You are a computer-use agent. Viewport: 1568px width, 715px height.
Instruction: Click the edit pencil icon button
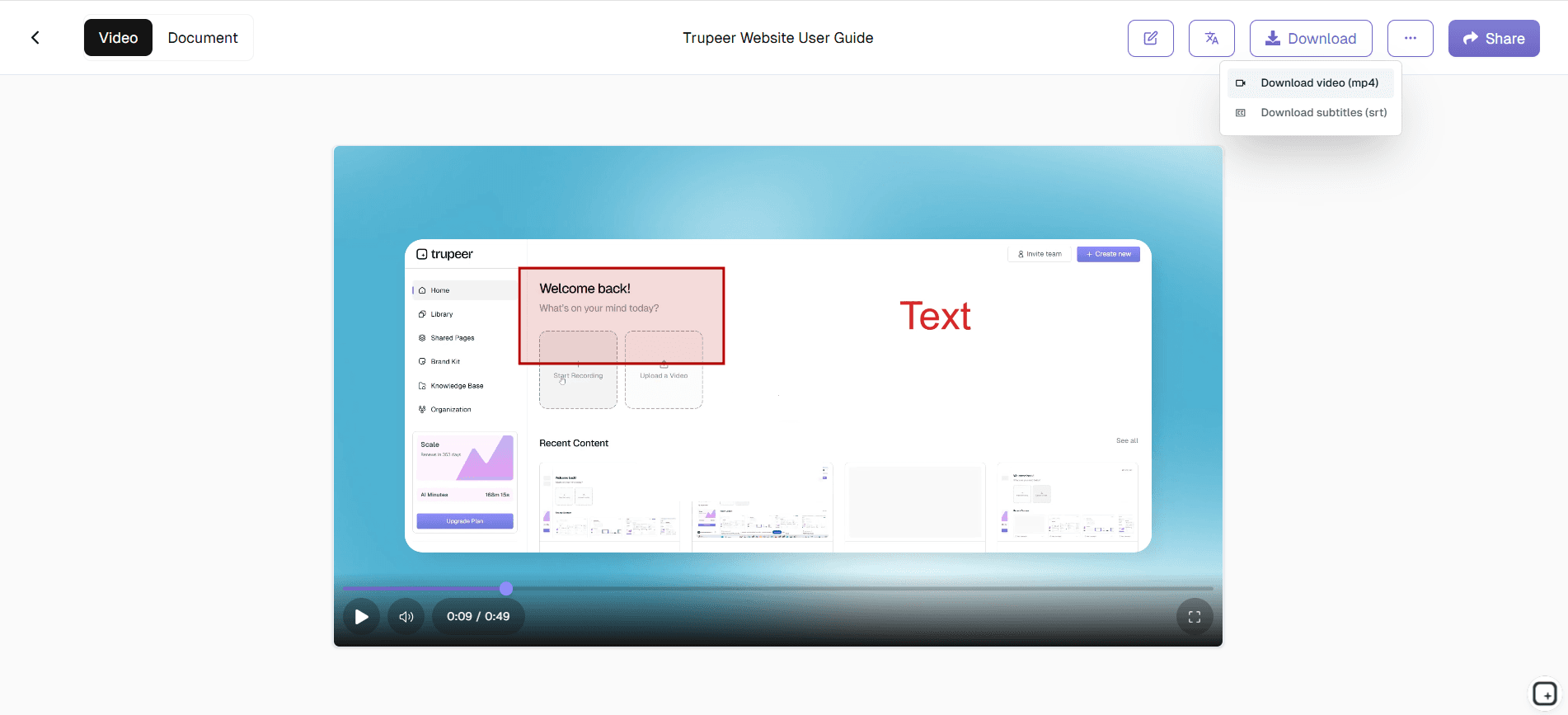(x=1150, y=38)
